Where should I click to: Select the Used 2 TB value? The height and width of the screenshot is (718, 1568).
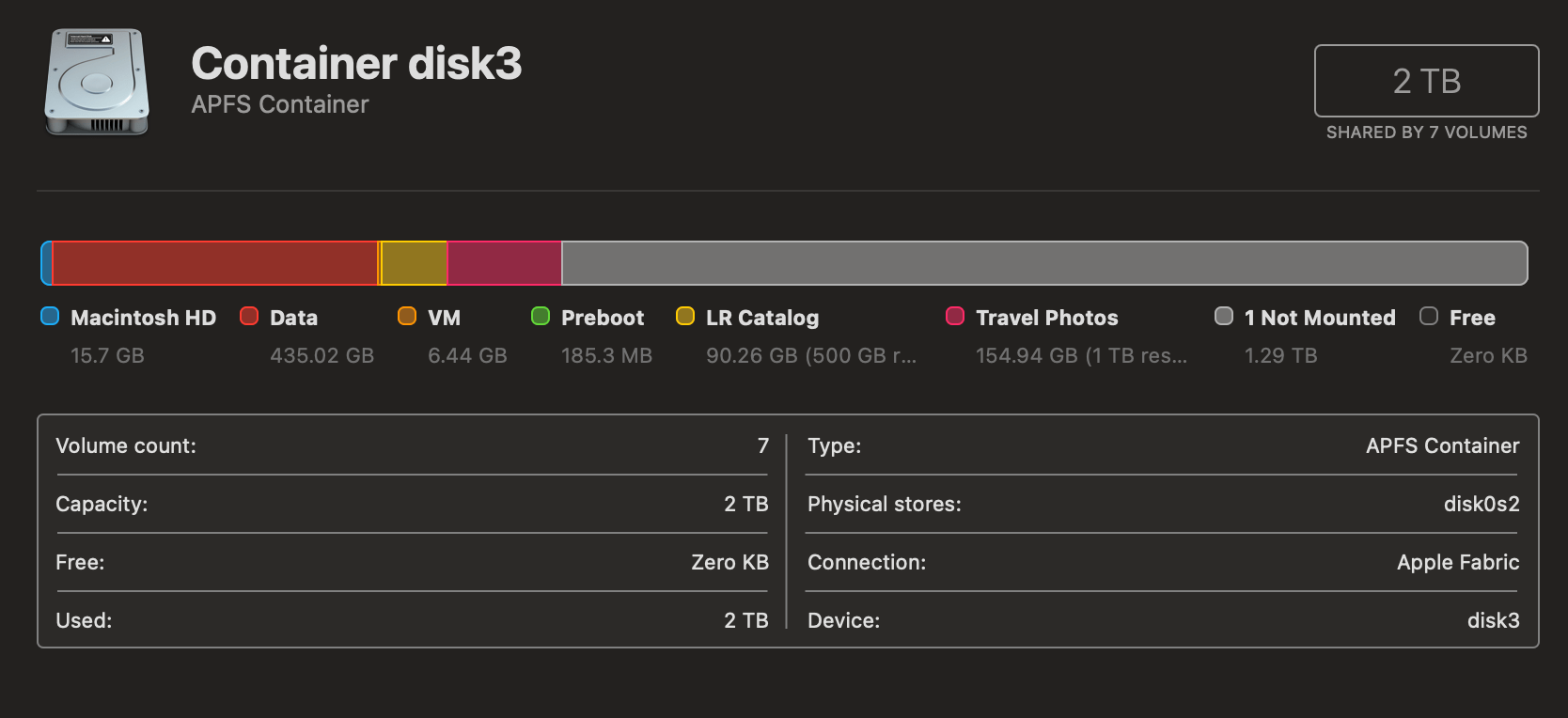[x=746, y=620]
